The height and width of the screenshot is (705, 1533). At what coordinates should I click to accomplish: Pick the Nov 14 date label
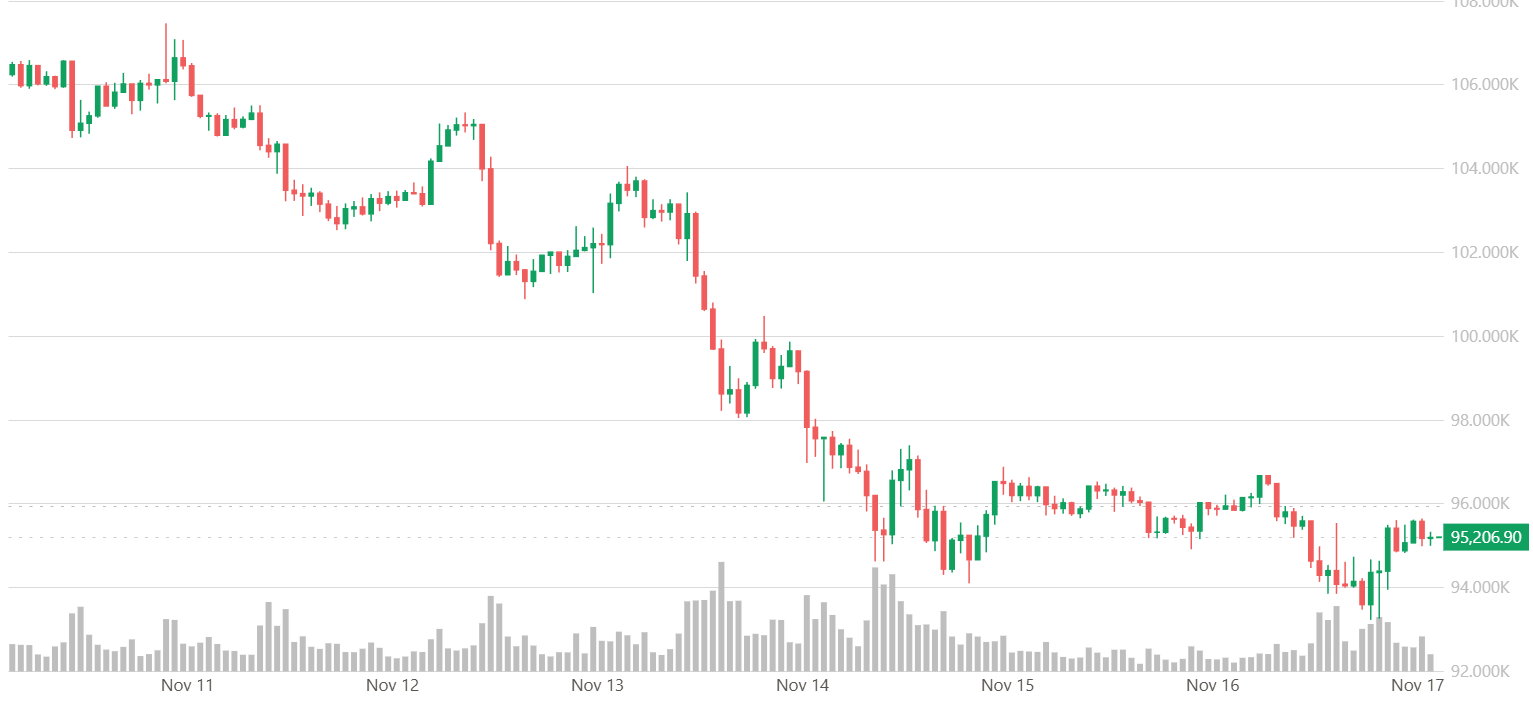[x=803, y=686]
